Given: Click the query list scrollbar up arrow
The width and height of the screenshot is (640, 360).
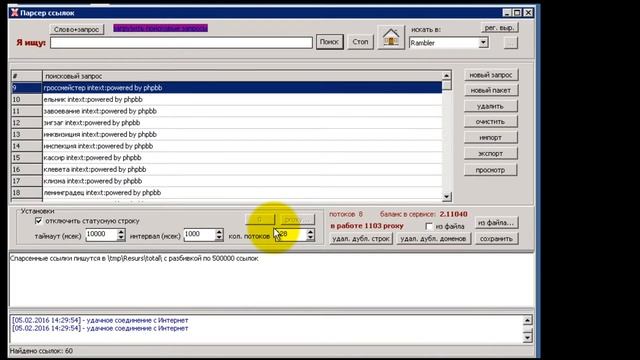Looking at the screenshot, I should (447, 76).
